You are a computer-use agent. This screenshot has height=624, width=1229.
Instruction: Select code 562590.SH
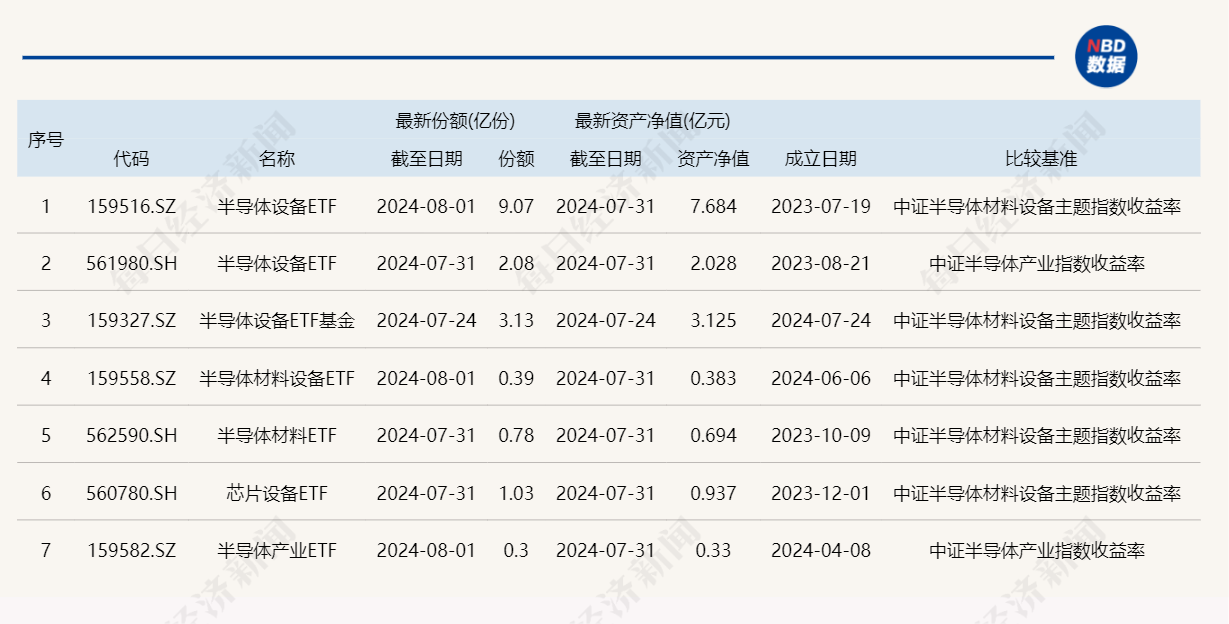131,435
